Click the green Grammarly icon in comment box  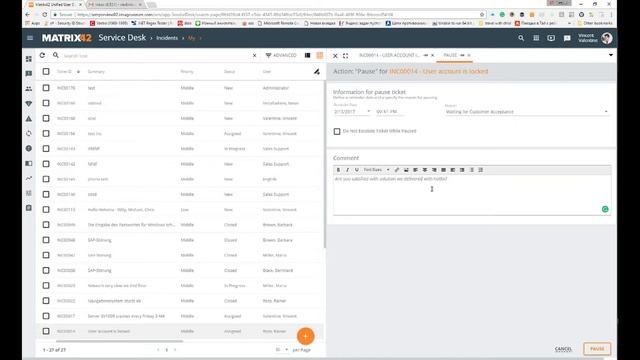pyautogui.click(x=605, y=209)
